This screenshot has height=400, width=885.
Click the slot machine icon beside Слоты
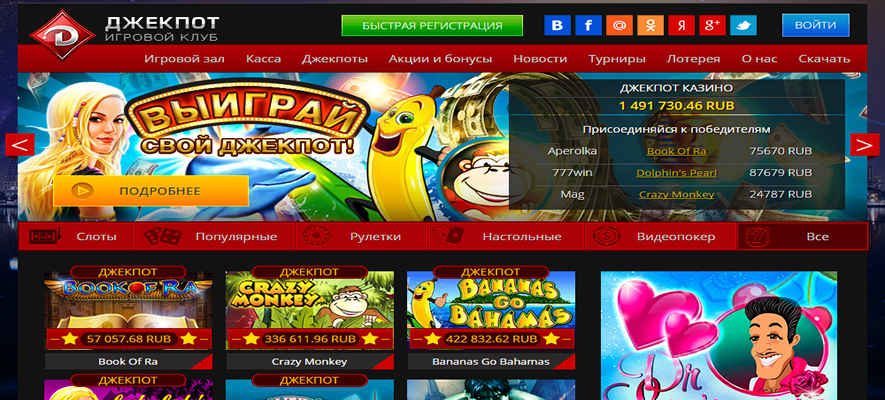pyautogui.click(x=44, y=236)
